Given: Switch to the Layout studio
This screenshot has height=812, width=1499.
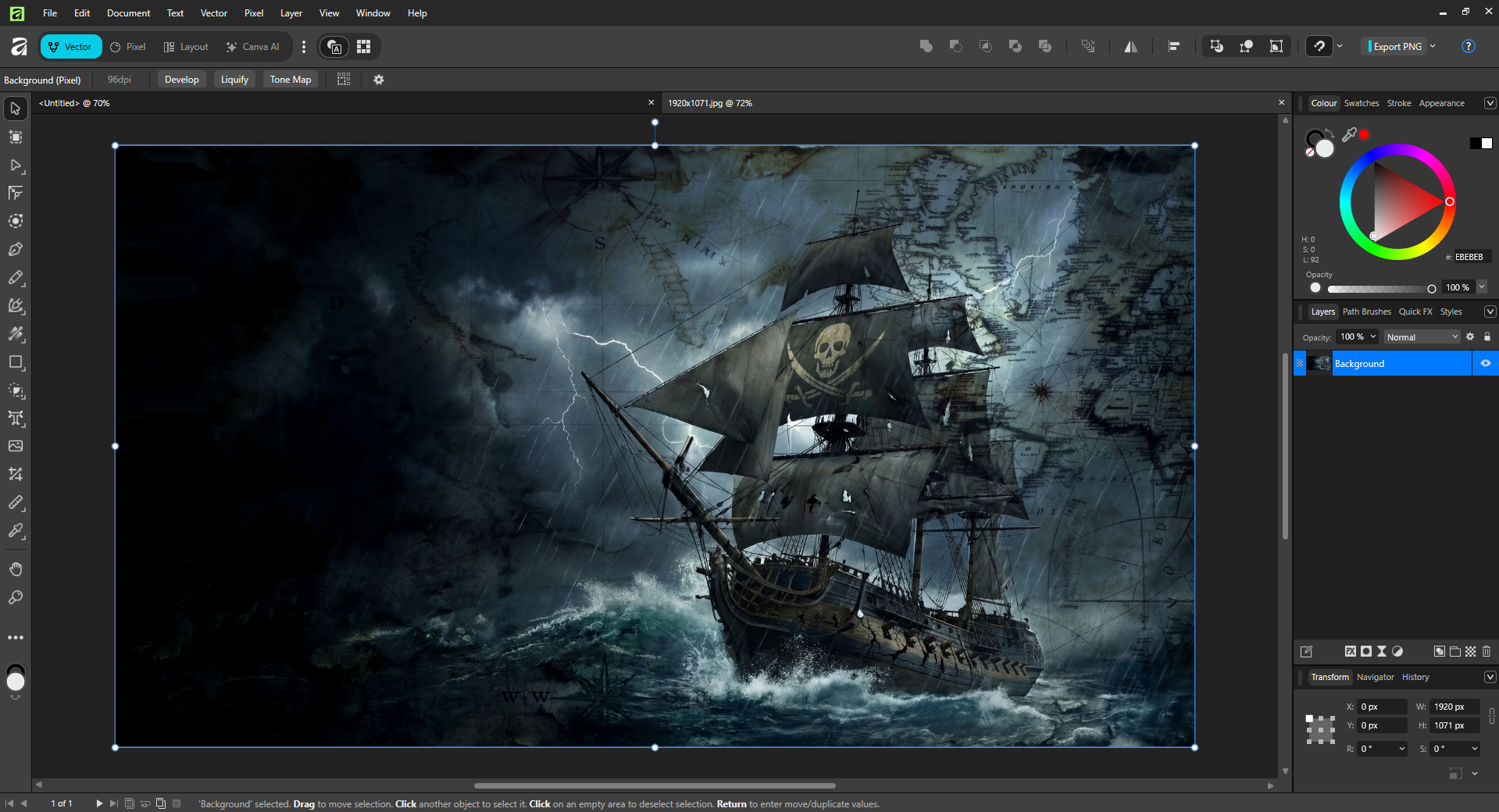Looking at the screenshot, I should [186, 47].
